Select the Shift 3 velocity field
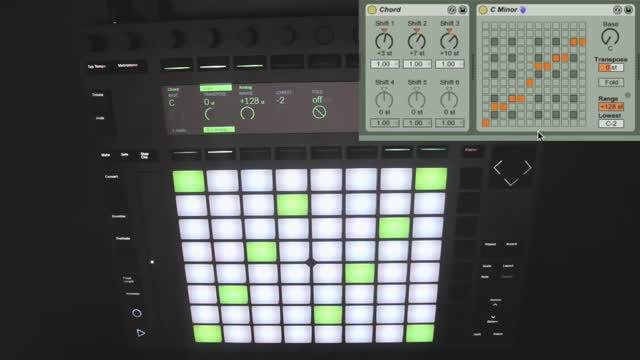 coord(449,64)
